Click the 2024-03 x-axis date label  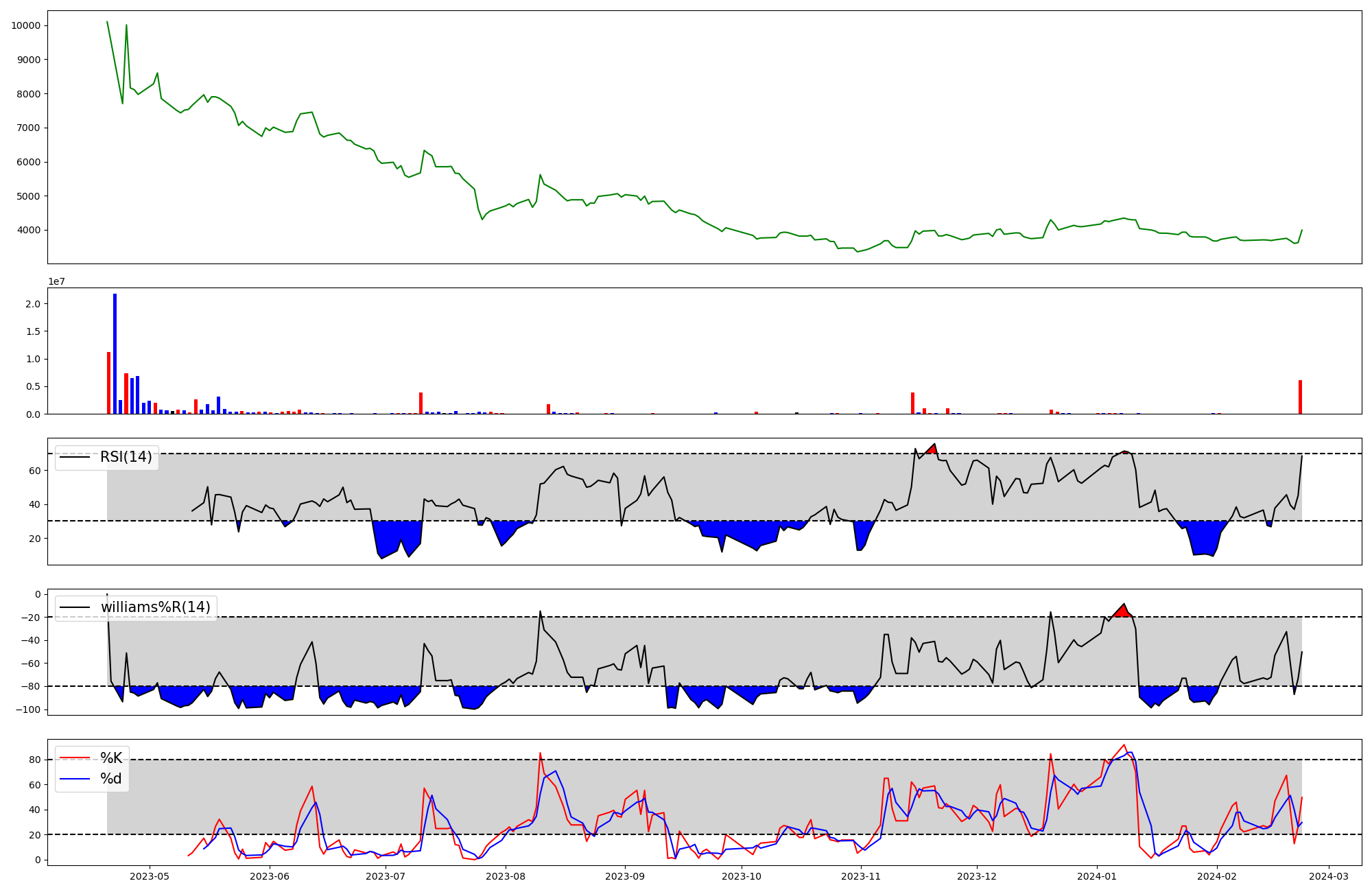coord(1329,876)
